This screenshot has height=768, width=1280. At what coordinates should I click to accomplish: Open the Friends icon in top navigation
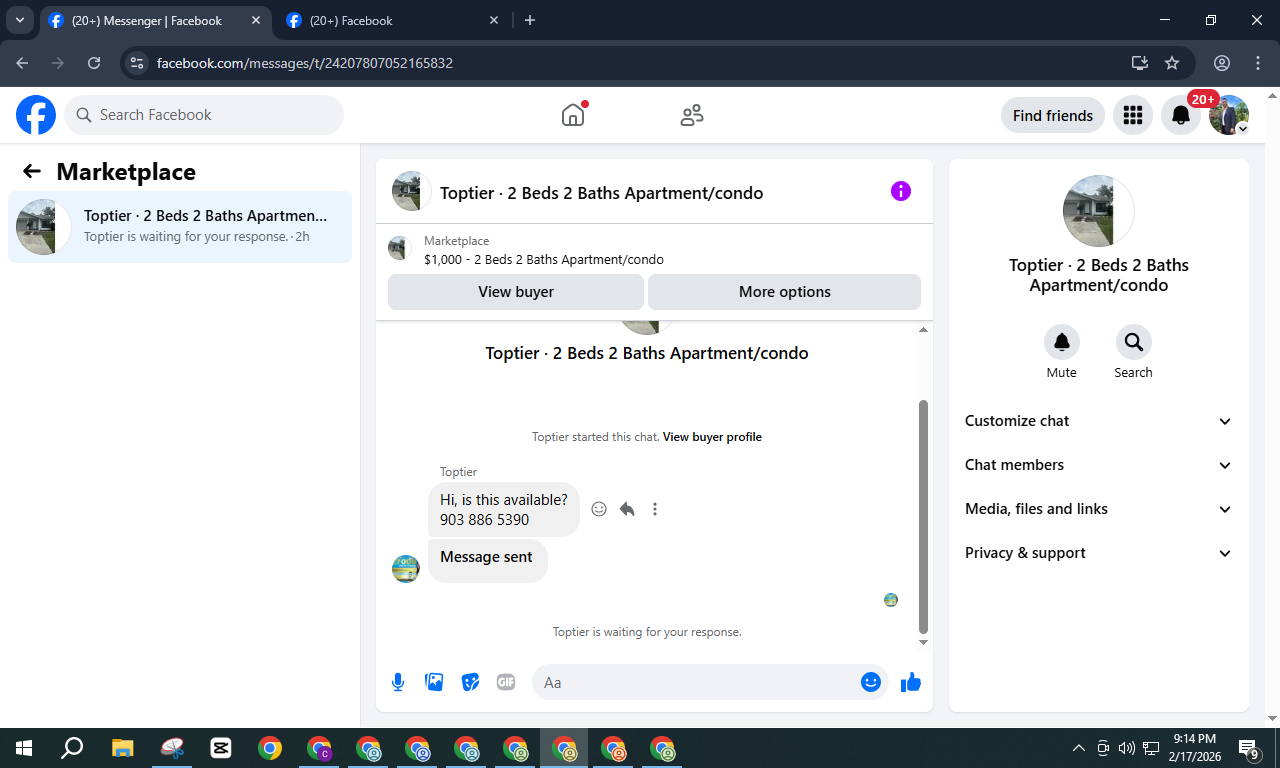[692, 115]
